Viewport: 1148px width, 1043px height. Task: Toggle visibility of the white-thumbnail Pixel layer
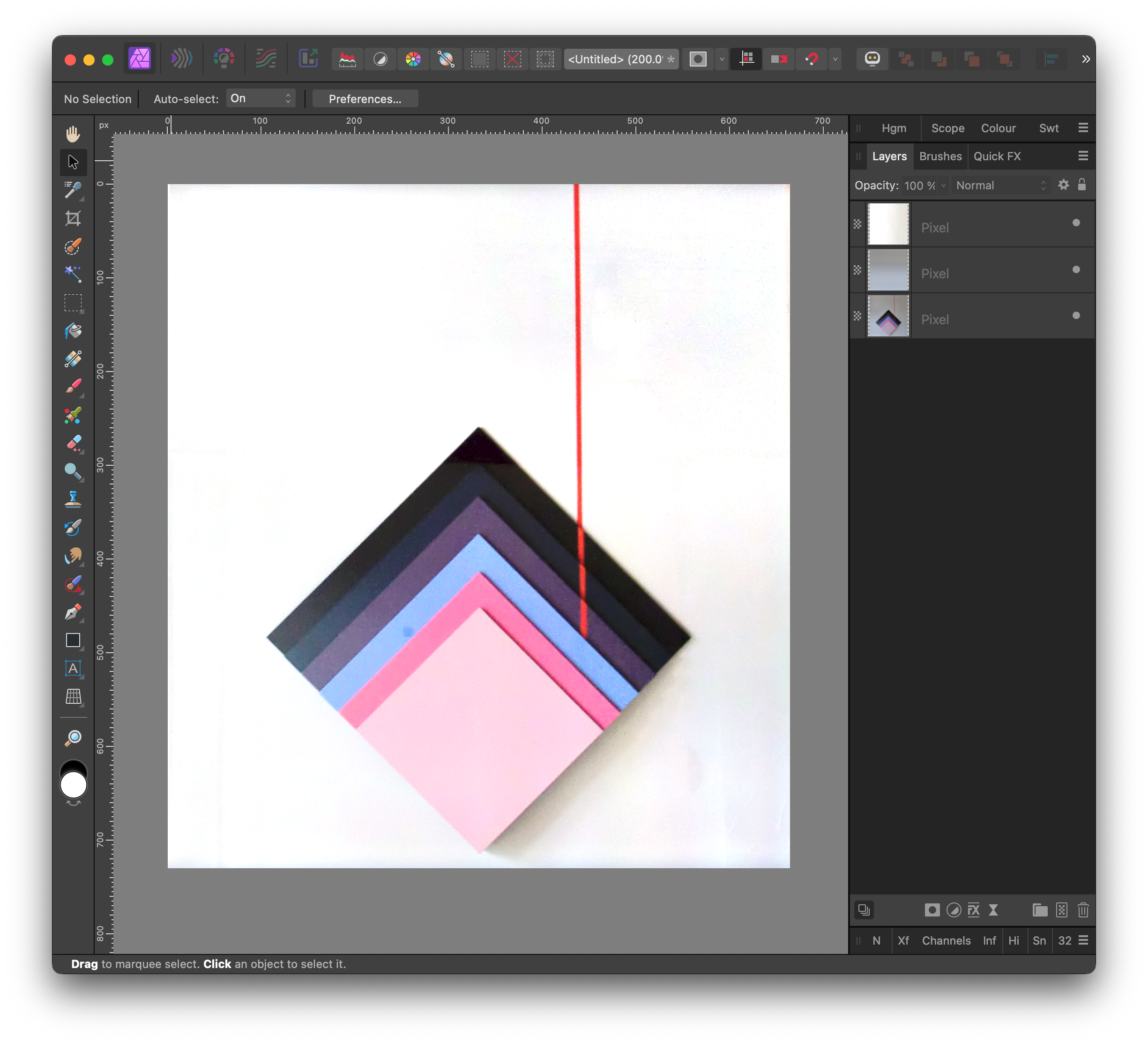pyautogui.click(x=1076, y=223)
